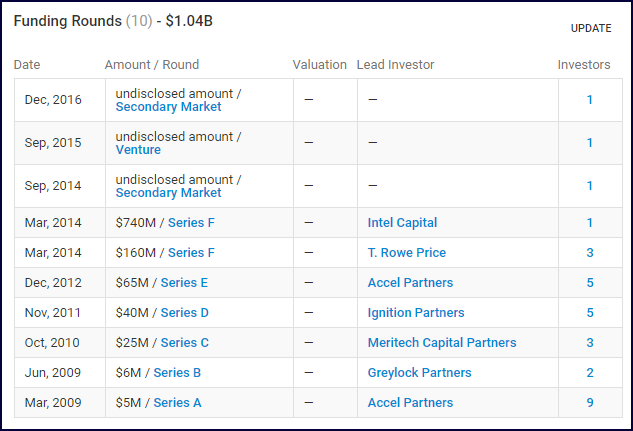633x431 pixels.
Task: Click the $5M amount text
Action: pyautogui.click(x=128, y=402)
